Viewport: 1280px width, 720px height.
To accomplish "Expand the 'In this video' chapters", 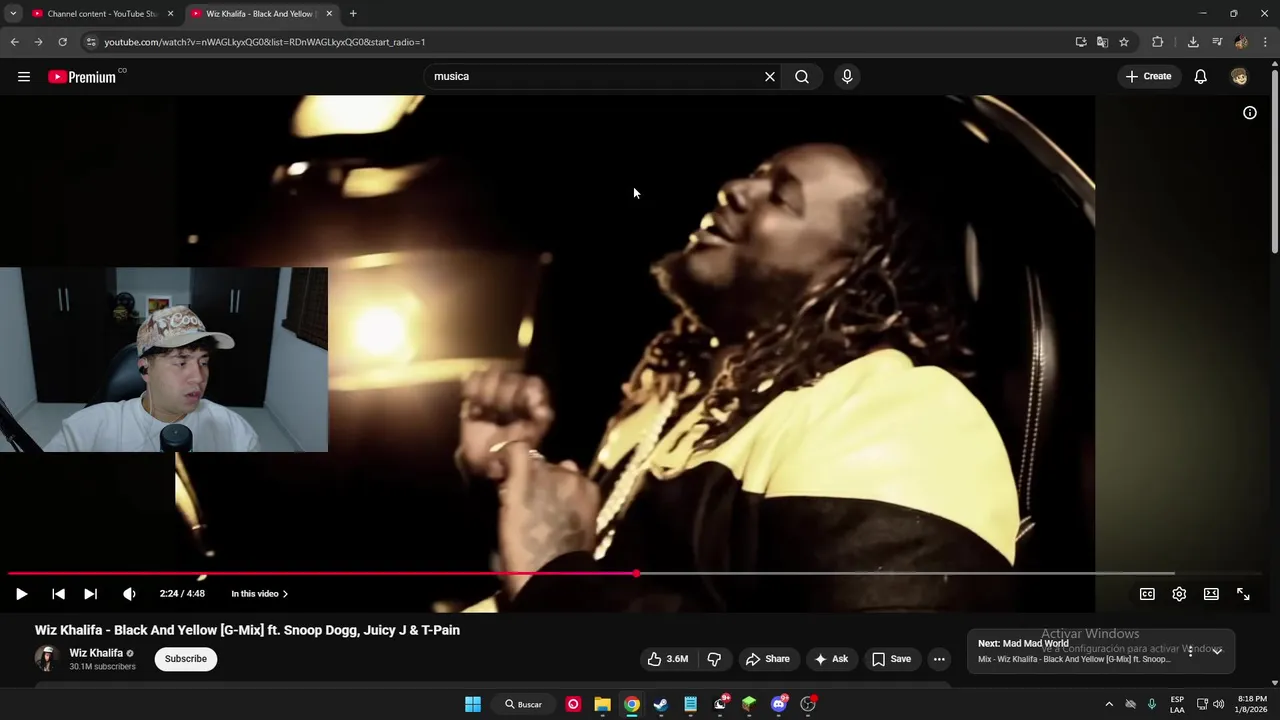I will pos(259,594).
